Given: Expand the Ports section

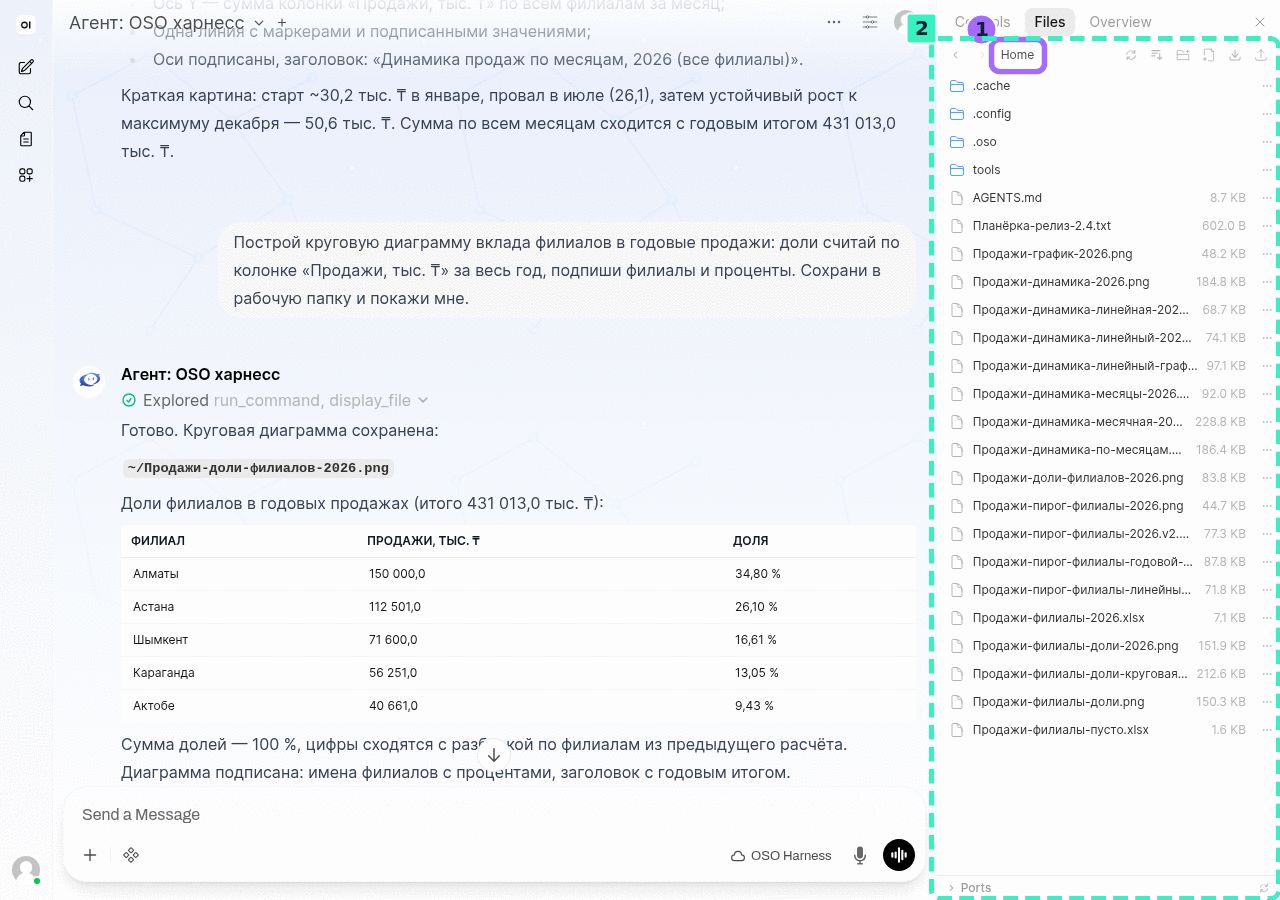Looking at the screenshot, I should click(x=970, y=888).
